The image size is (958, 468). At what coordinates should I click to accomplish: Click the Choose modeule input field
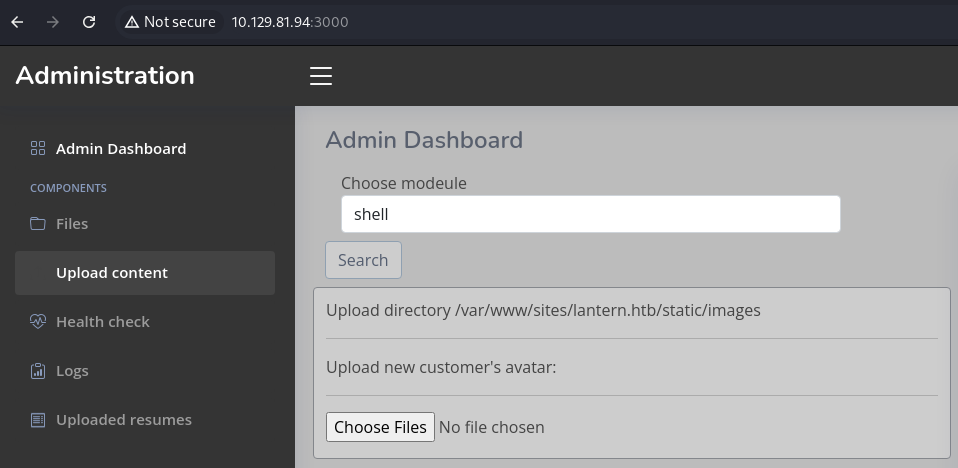(591, 214)
